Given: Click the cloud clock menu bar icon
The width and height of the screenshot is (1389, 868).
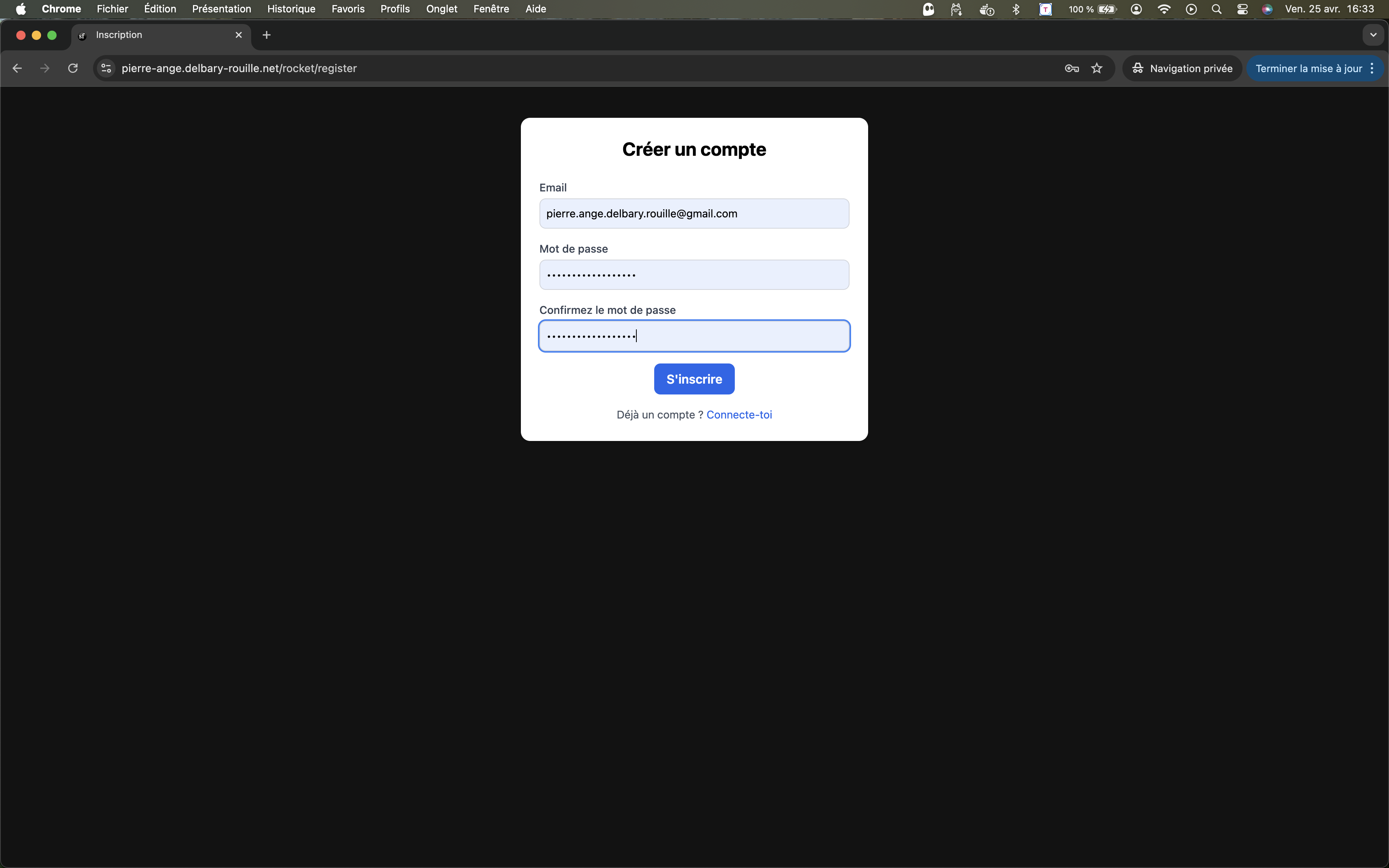Looking at the screenshot, I should pos(987,9).
